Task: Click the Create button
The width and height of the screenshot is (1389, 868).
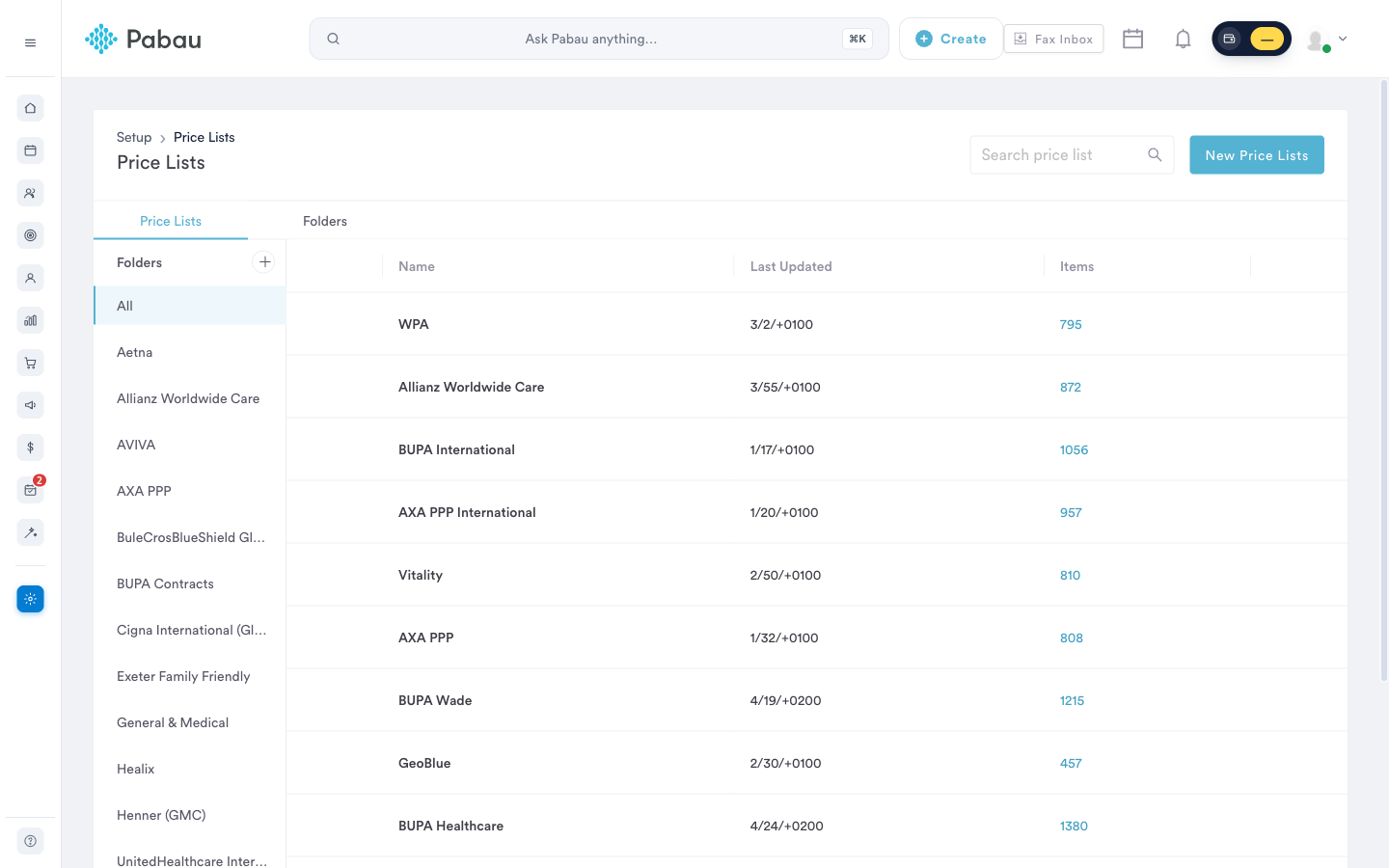Action: (x=951, y=39)
